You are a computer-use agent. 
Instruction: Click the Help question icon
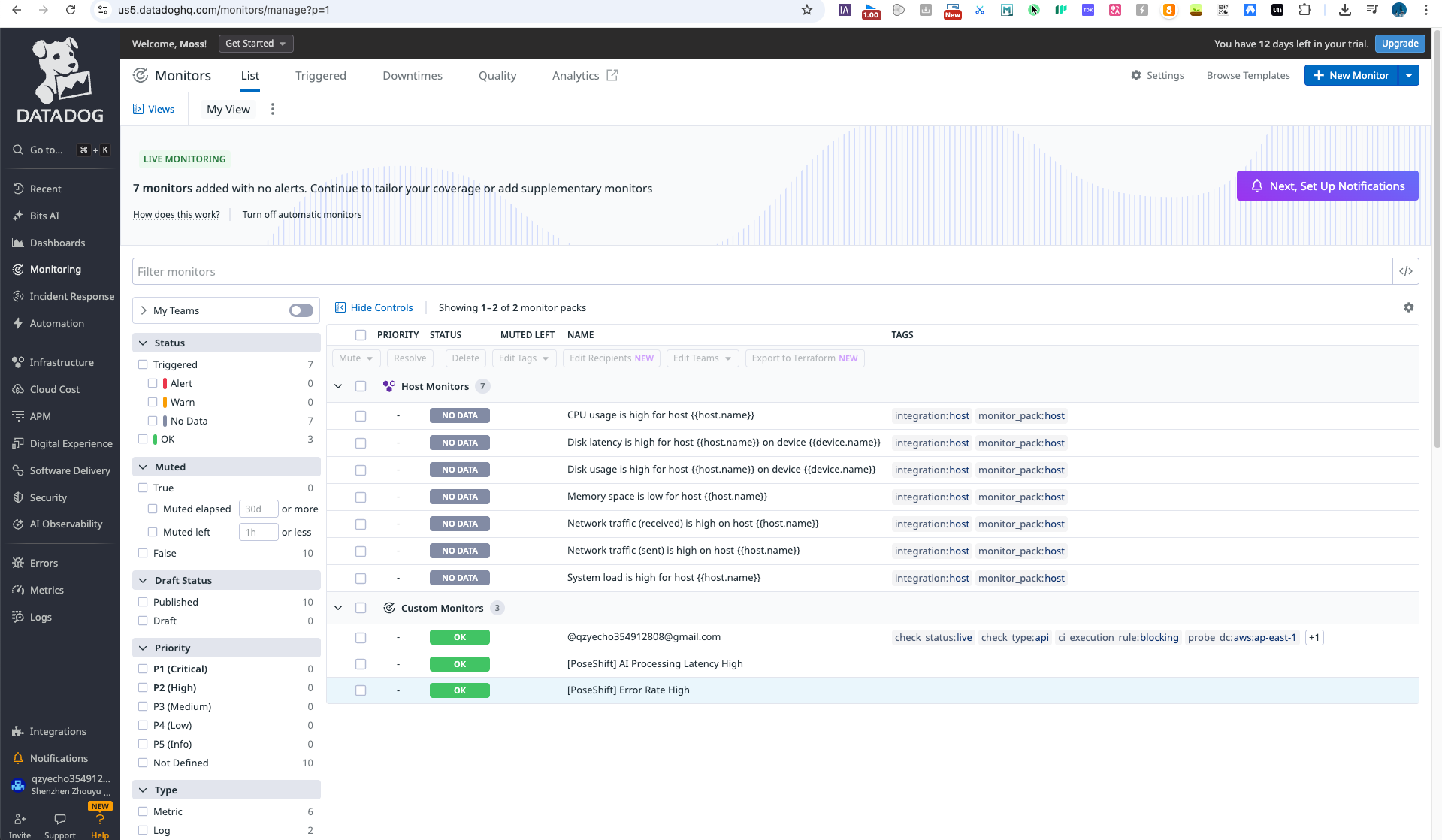coord(100,820)
